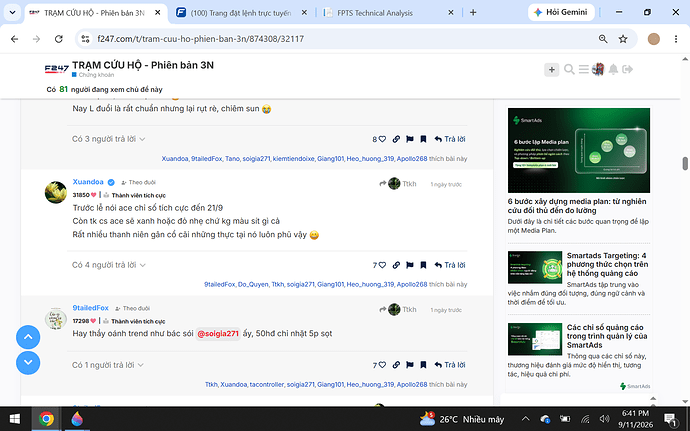Open the site information icon in address bar
This screenshot has height=431, width=690.
[x=85, y=39]
